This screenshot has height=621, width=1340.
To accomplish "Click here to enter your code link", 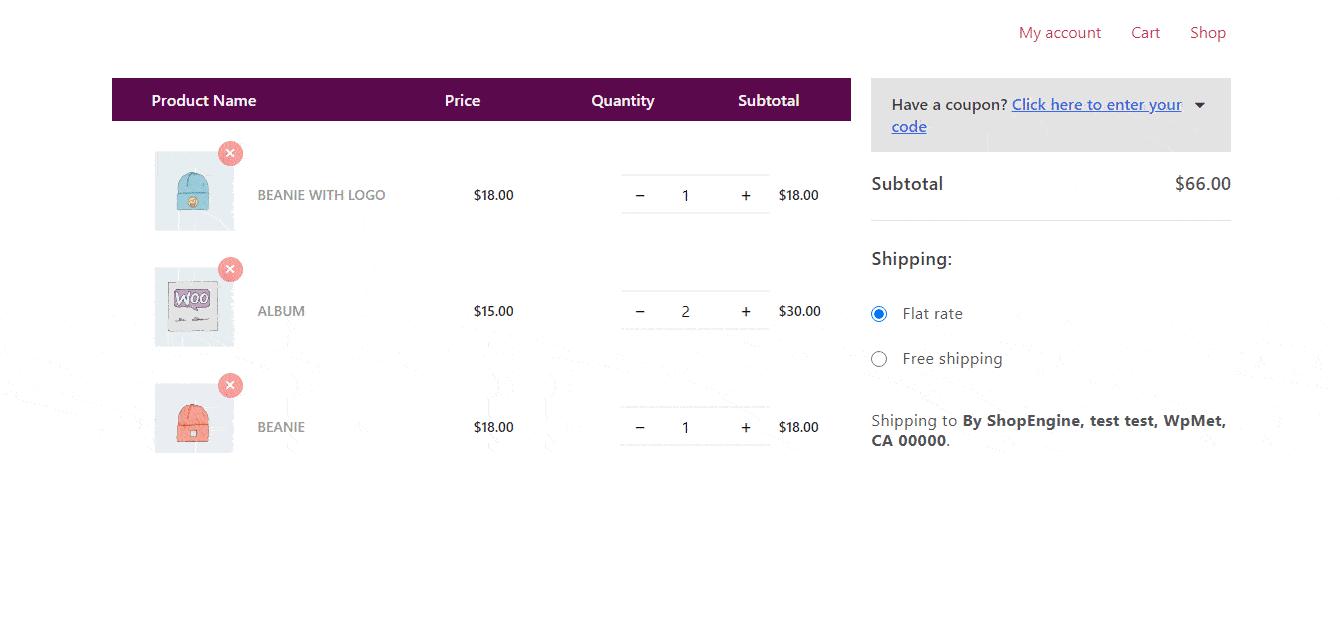I will point(1037,115).
